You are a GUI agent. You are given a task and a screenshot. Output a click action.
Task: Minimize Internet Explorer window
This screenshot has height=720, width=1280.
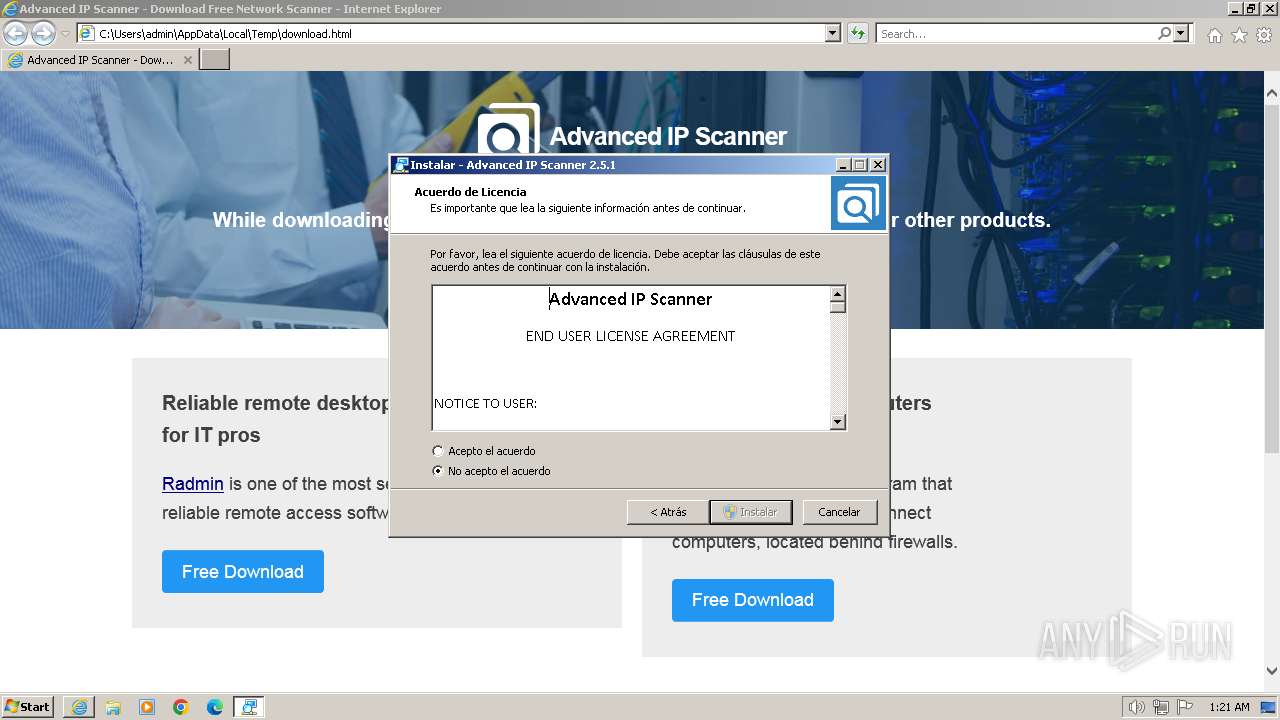[x=1235, y=9]
